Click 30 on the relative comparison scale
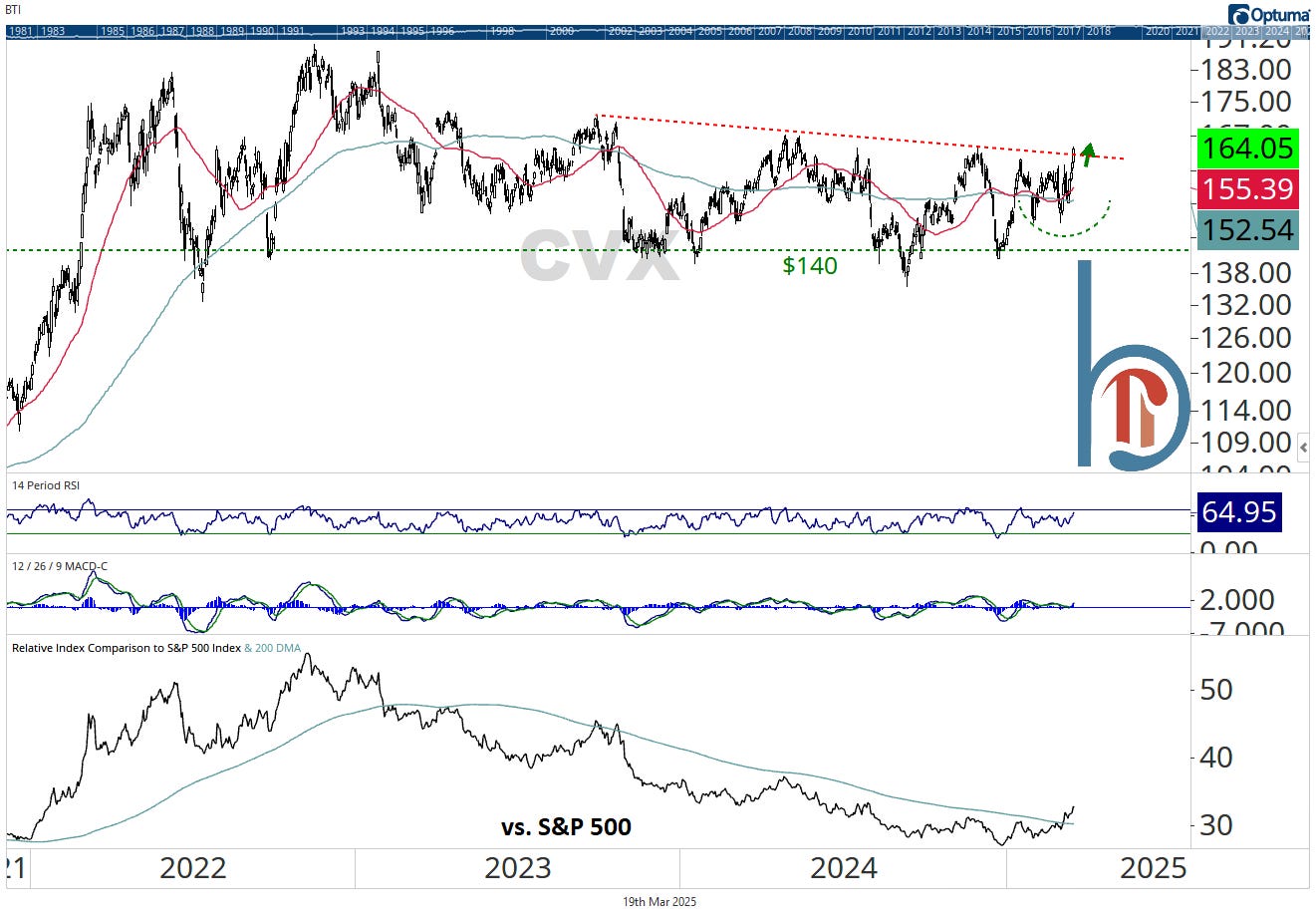Screen dimensions: 1316x921 tap(1216, 825)
